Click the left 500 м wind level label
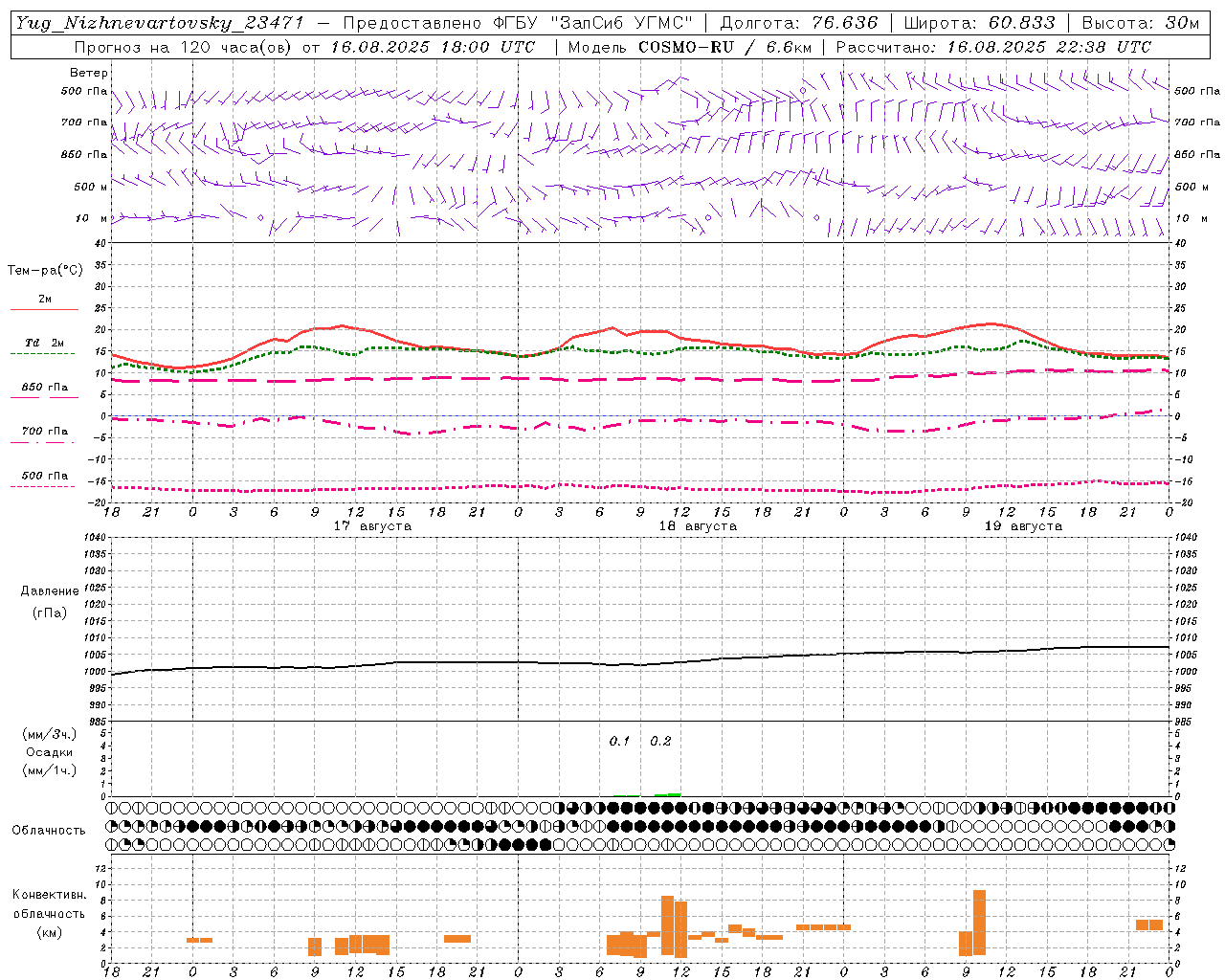Screen dimensions: 1225x980 point(91,187)
